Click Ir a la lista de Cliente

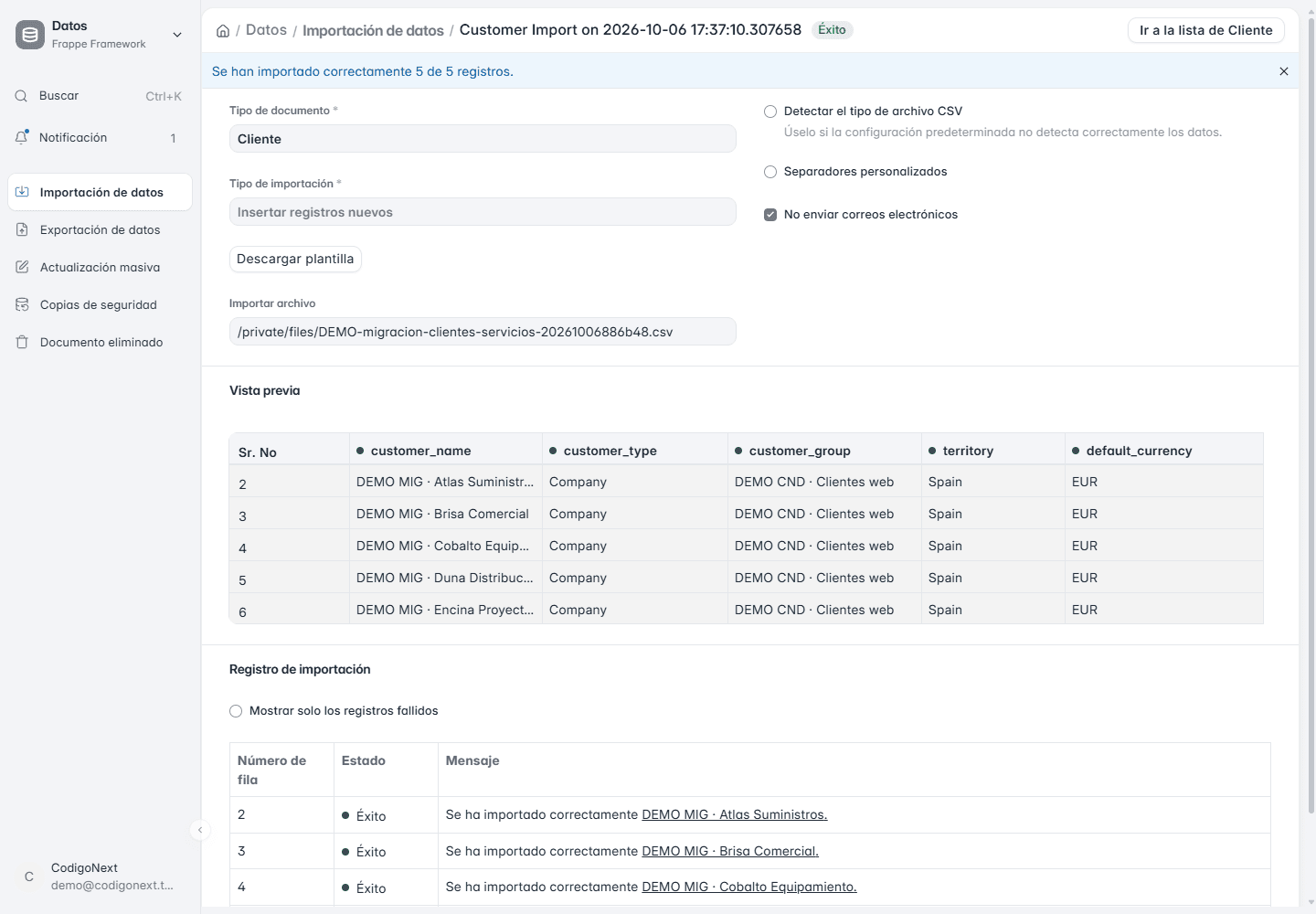1206,30
